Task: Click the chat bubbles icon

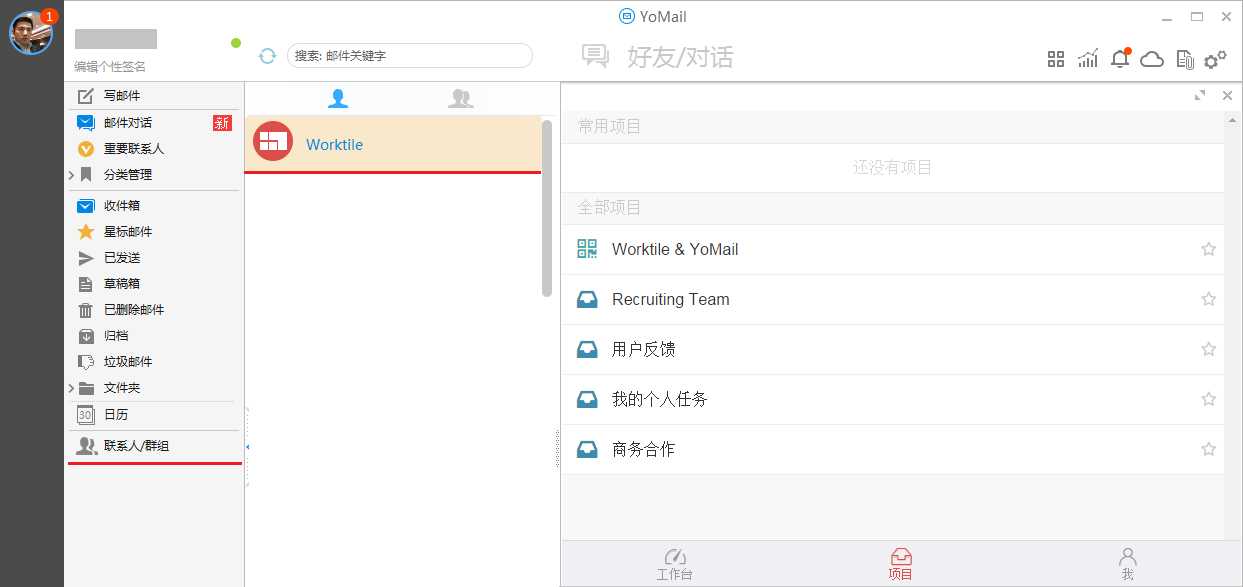Action: point(596,56)
